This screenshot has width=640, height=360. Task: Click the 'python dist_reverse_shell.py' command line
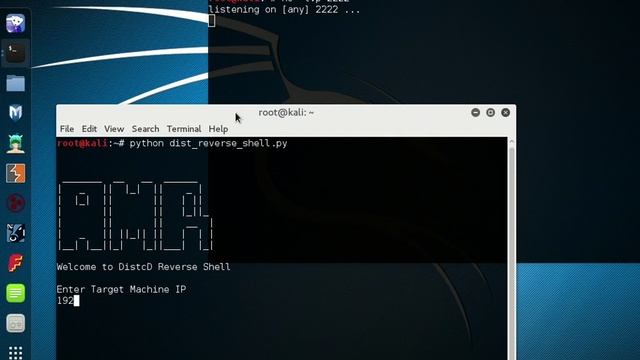pyautogui.click(x=209, y=144)
